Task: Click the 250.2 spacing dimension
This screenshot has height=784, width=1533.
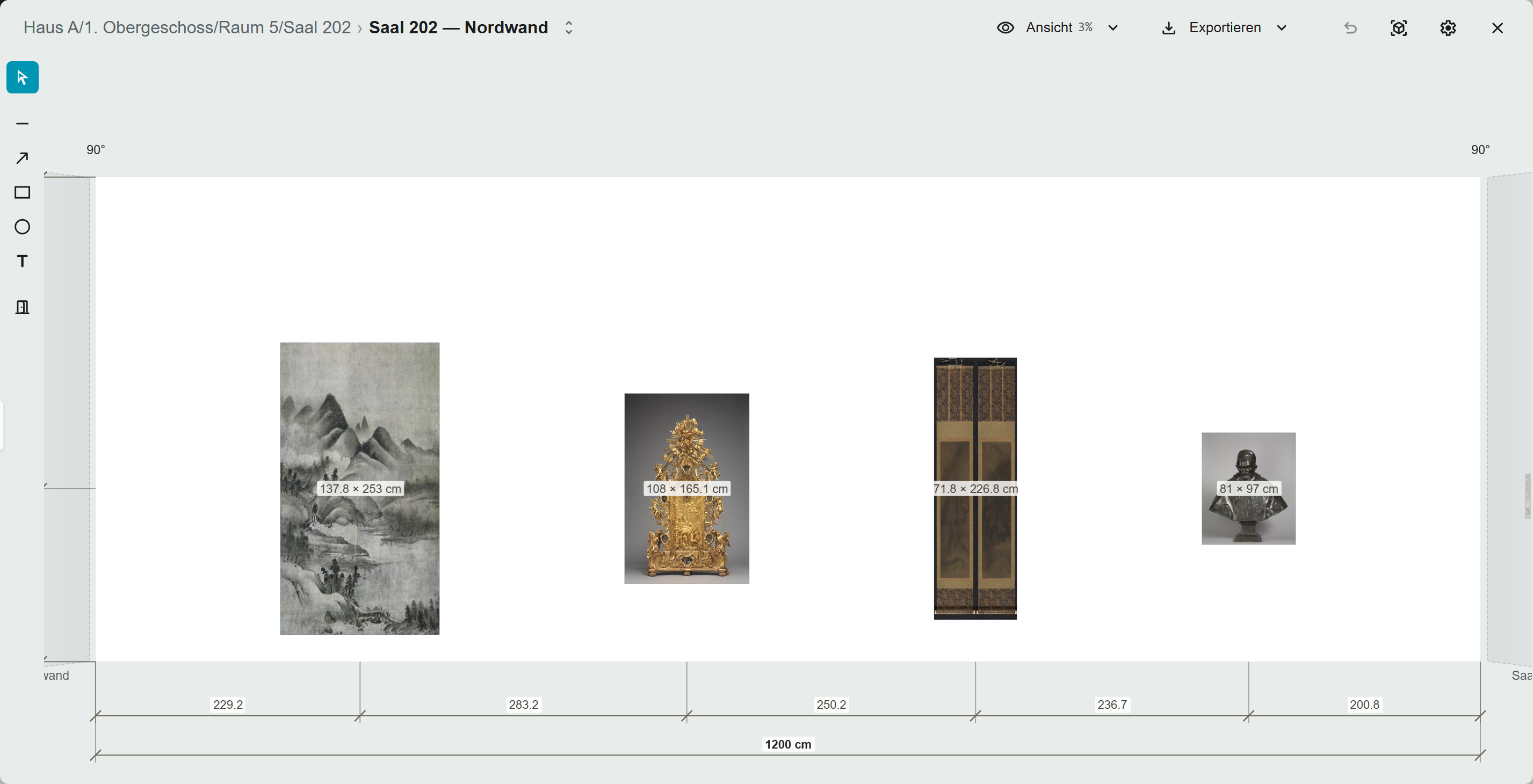Action: [831, 705]
